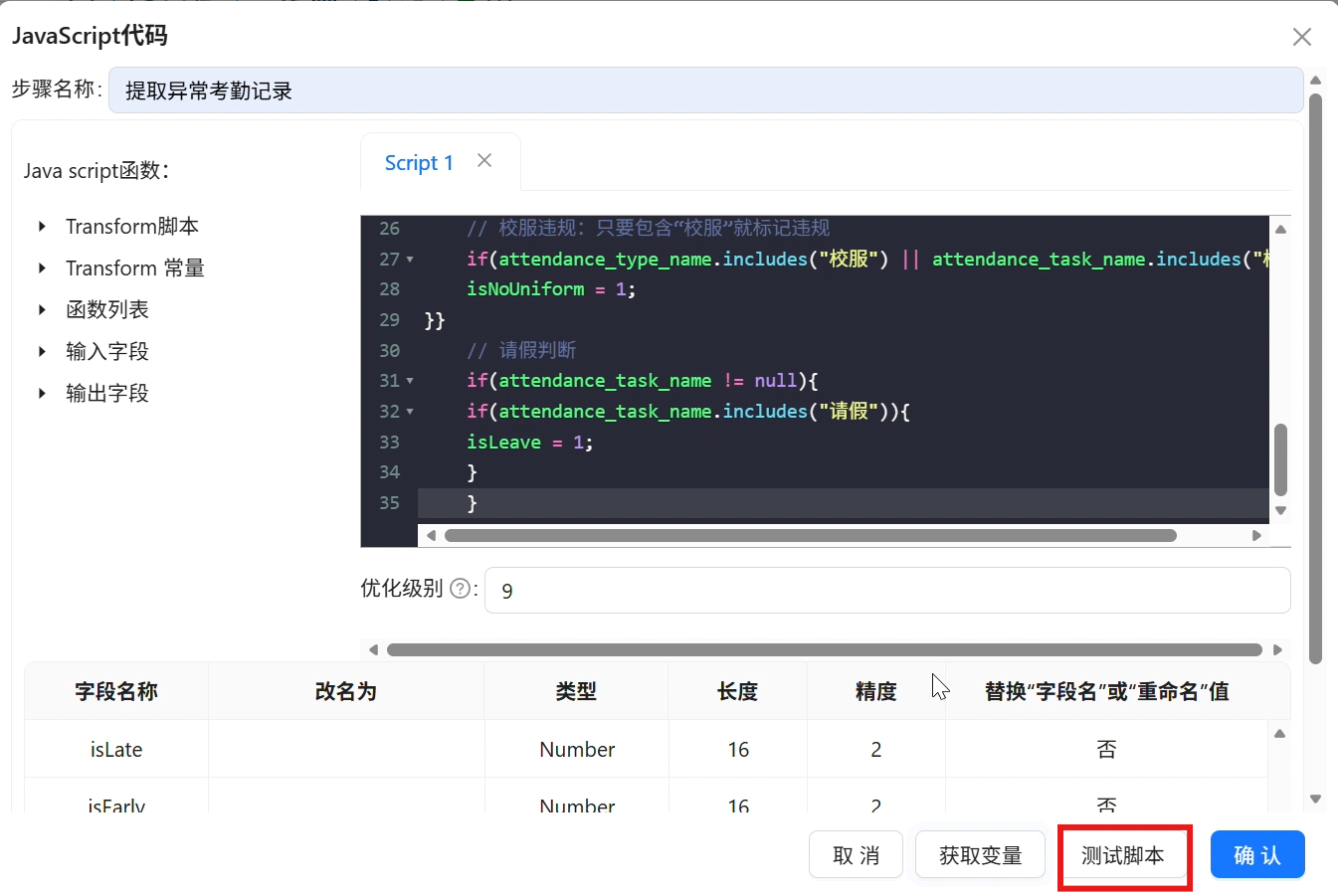Click the 字段名称 column header
The image size is (1338, 896).
(x=116, y=691)
